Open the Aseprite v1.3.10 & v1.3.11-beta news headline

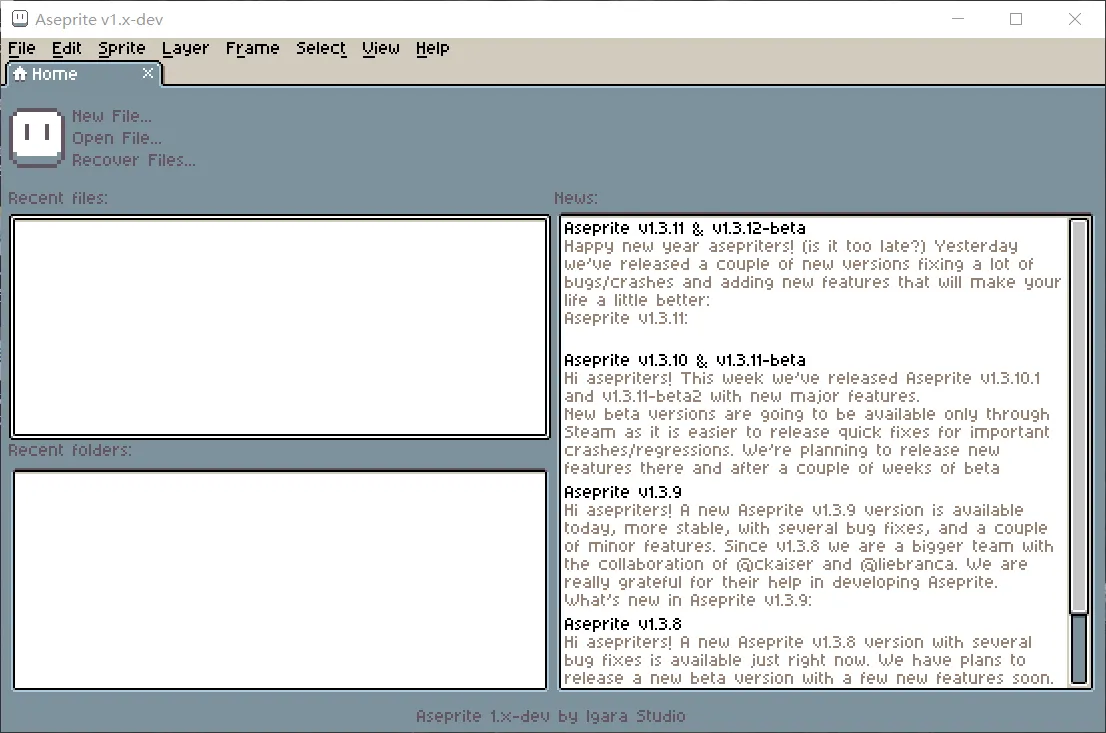[684, 360]
